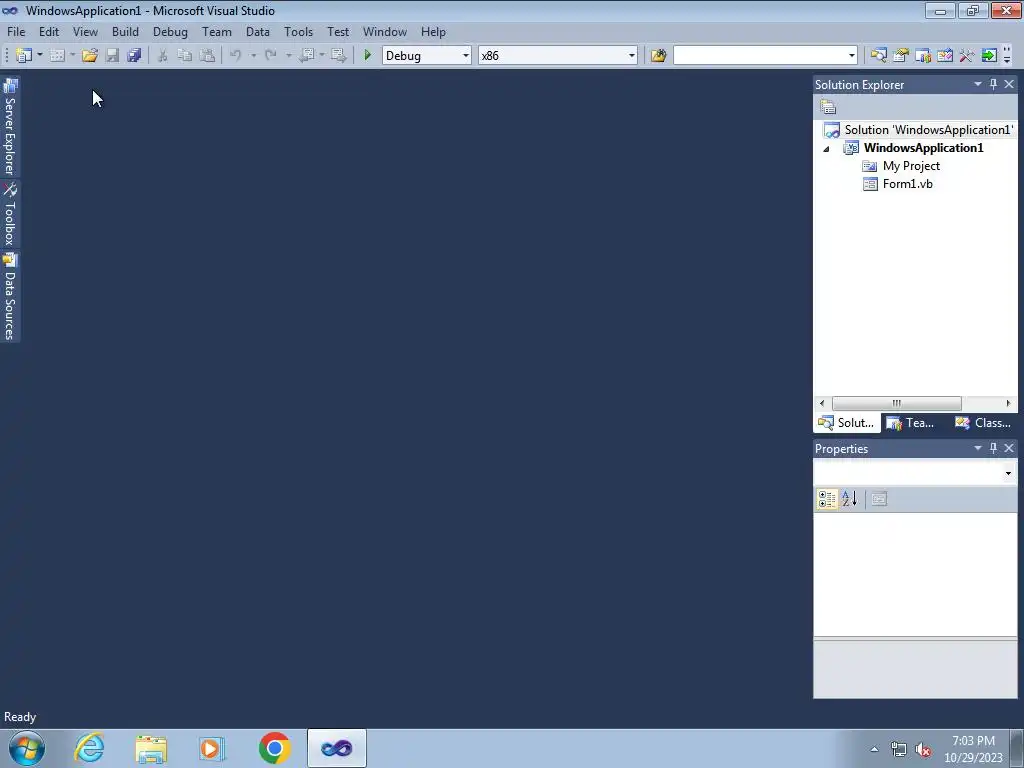Viewport: 1024px width, 768px height.
Task: Open the Team menu
Action: [x=217, y=32]
